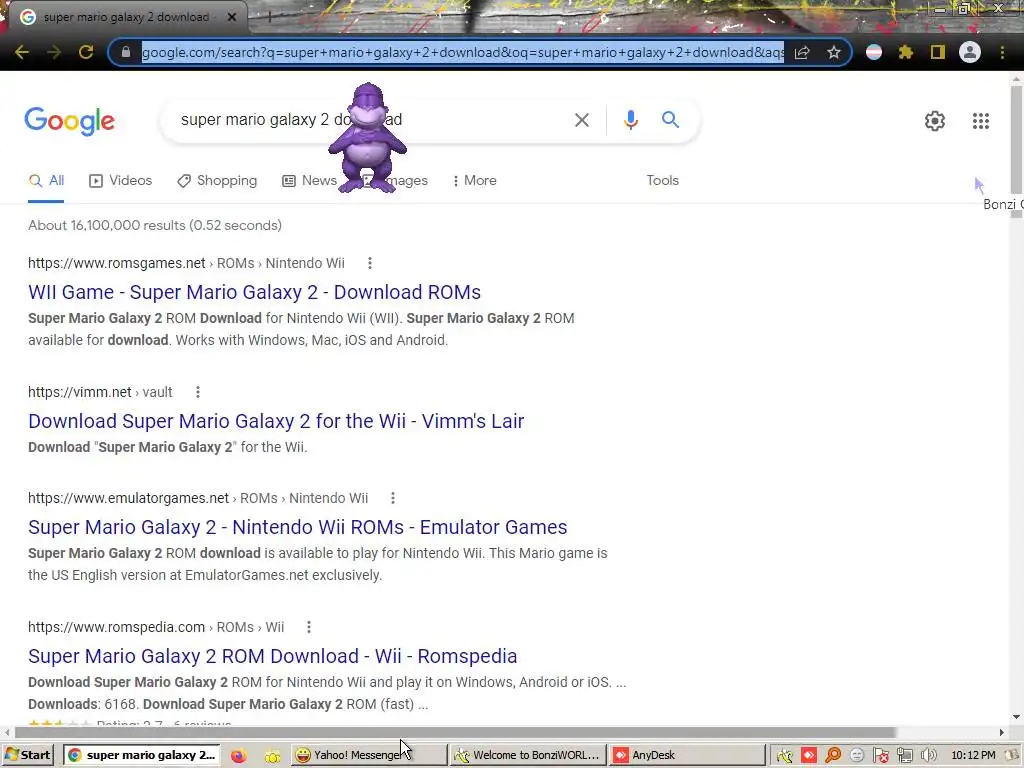
Task: Open network connection tray icon
Action: click(x=904, y=756)
